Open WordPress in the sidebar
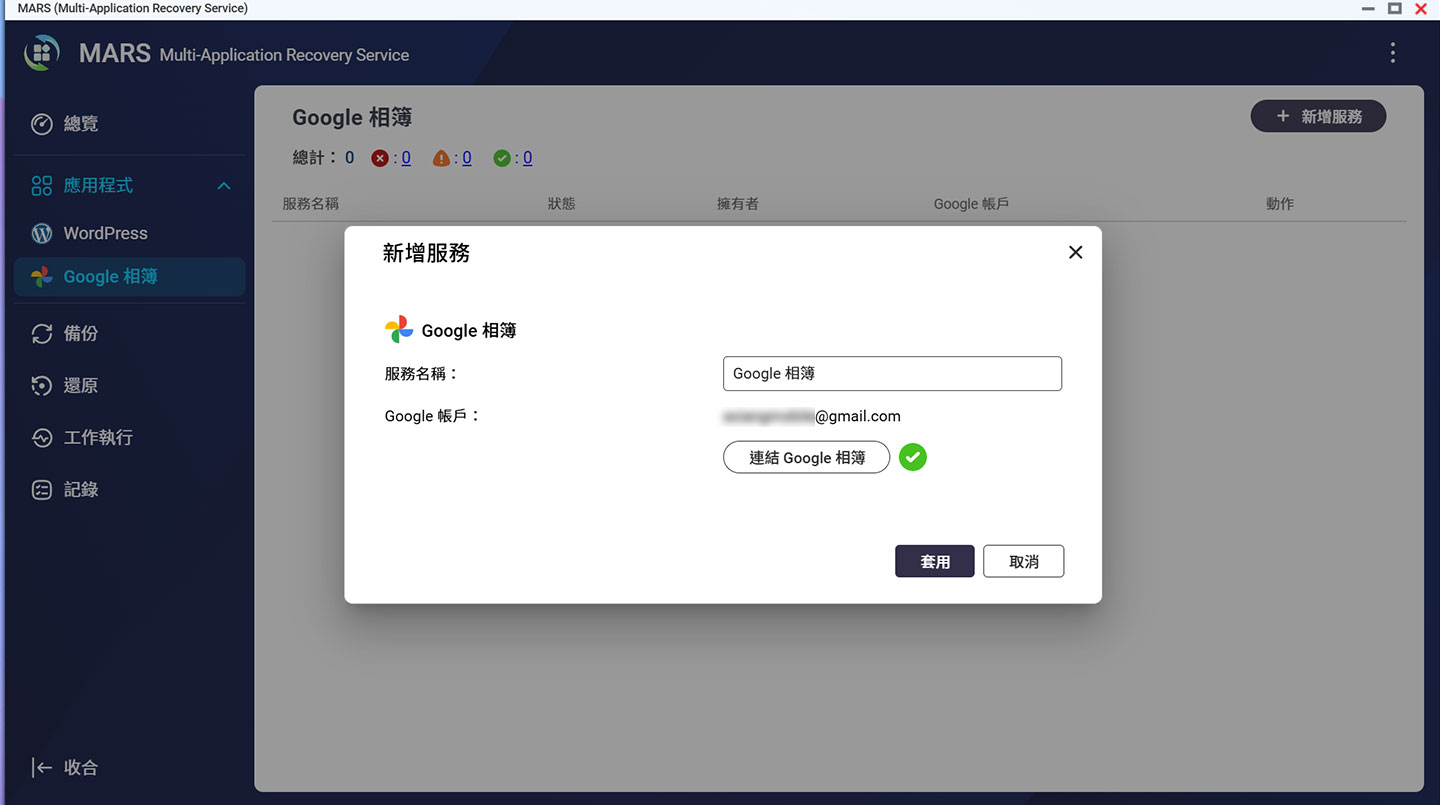1440x805 pixels. (x=129, y=233)
